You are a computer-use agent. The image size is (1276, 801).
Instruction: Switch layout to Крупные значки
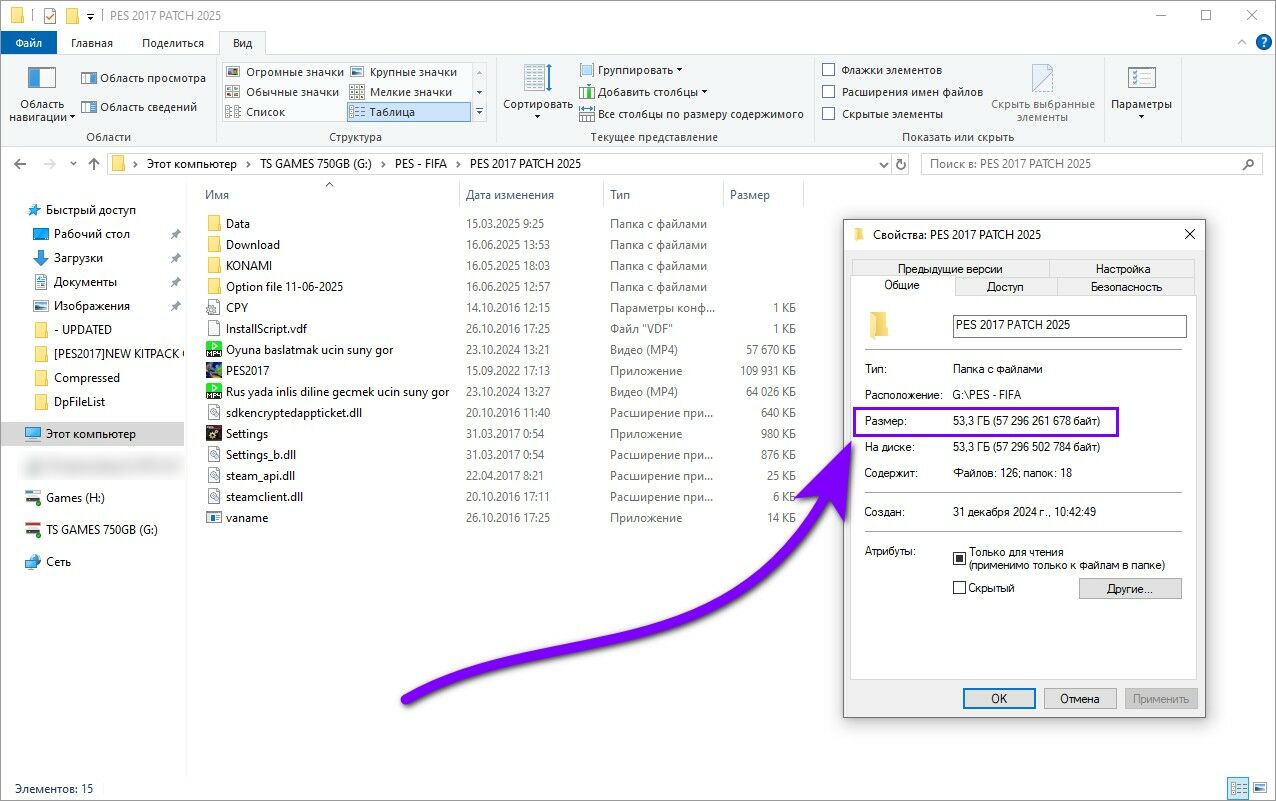click(x=403, y=72)
